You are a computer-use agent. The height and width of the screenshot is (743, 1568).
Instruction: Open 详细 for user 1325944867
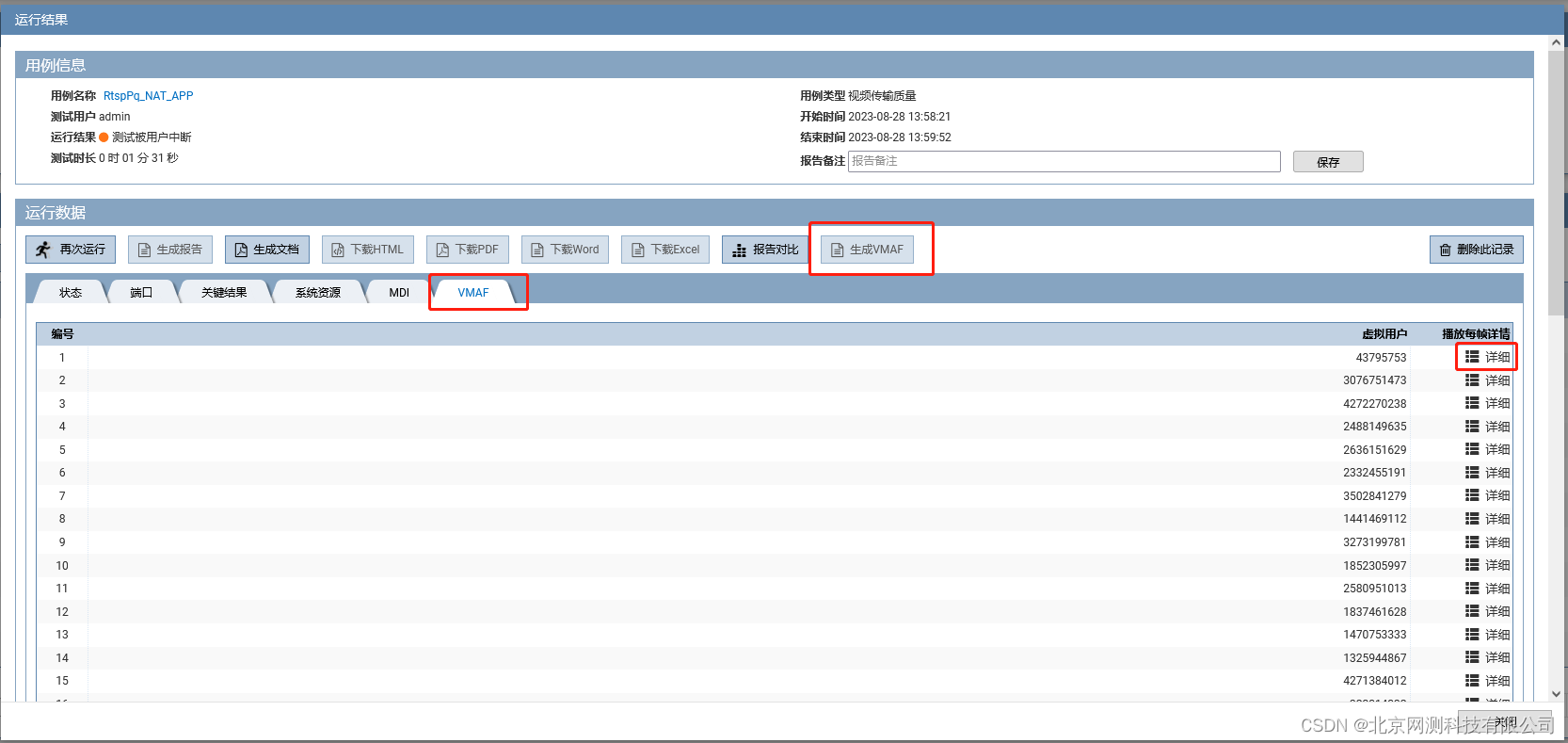tap(1487, 657)
